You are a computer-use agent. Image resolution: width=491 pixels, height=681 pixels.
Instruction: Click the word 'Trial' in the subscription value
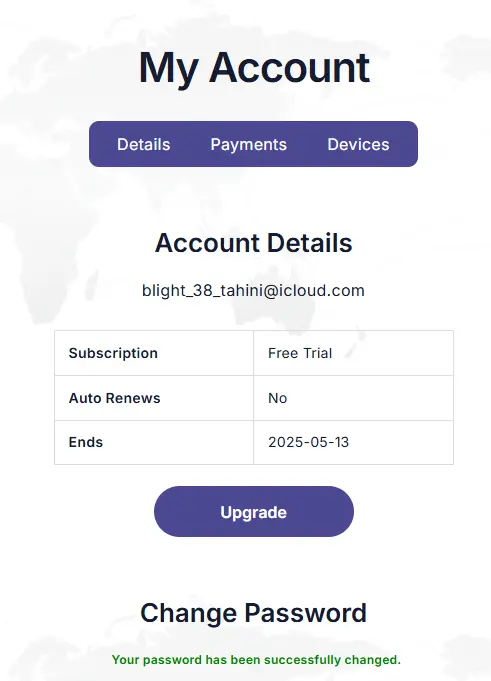pyautogui.click(x=317, y=353)
